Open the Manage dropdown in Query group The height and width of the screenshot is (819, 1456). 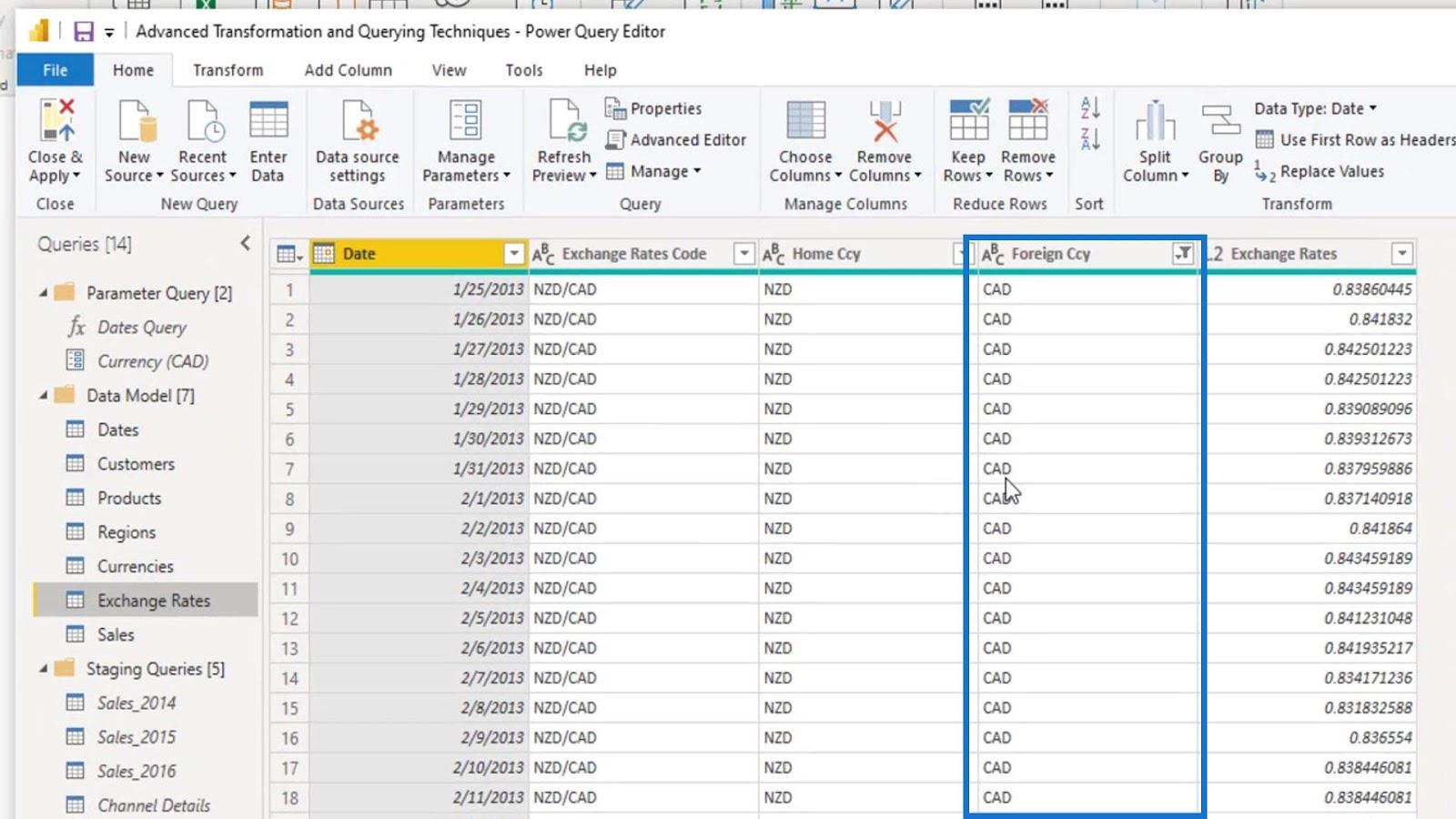coord(654,171)
